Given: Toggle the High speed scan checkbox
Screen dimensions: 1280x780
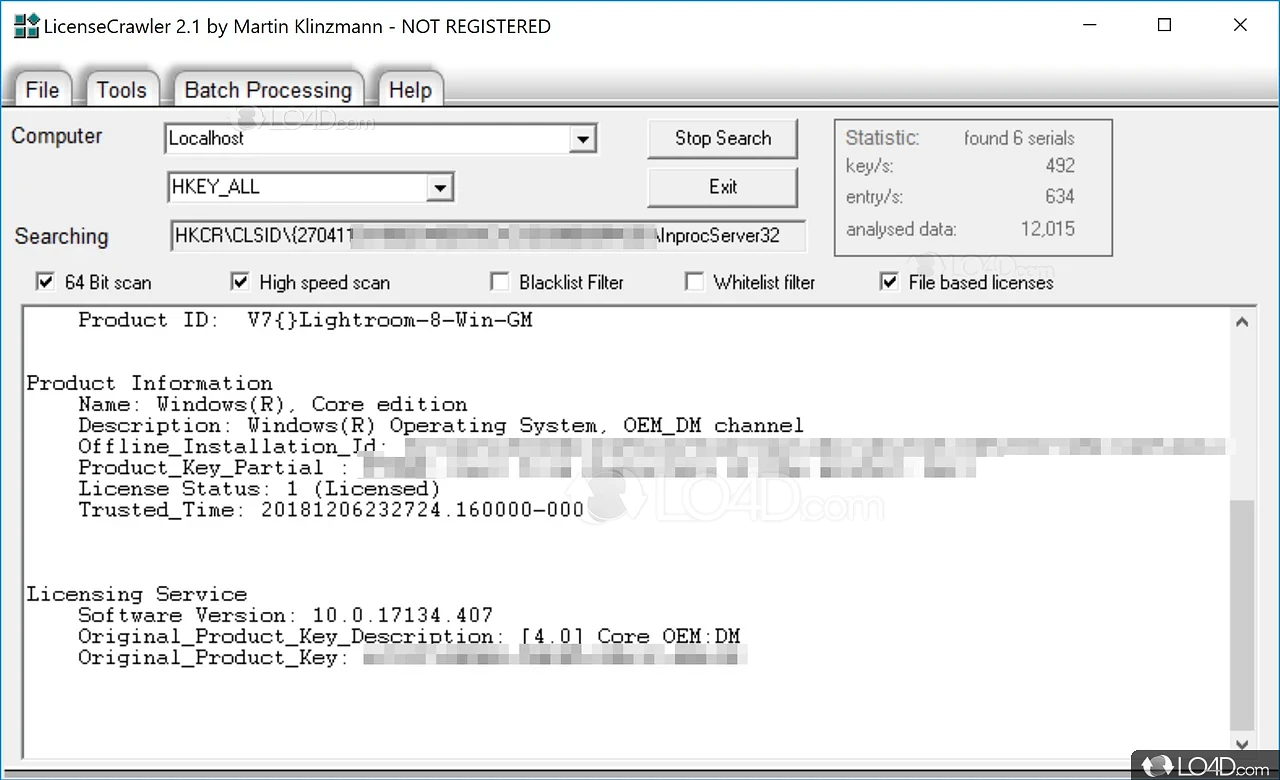Looking at the screenshot, I should [x=240, y=282].
